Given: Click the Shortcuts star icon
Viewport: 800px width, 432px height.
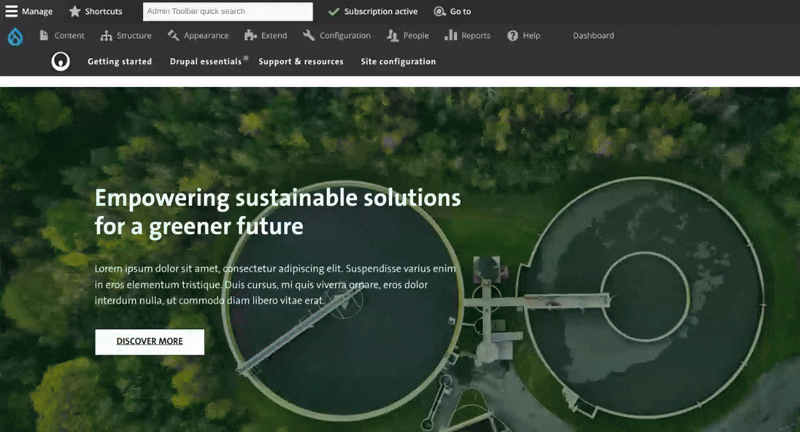Looking at the screenshot, I should [75, 11].
